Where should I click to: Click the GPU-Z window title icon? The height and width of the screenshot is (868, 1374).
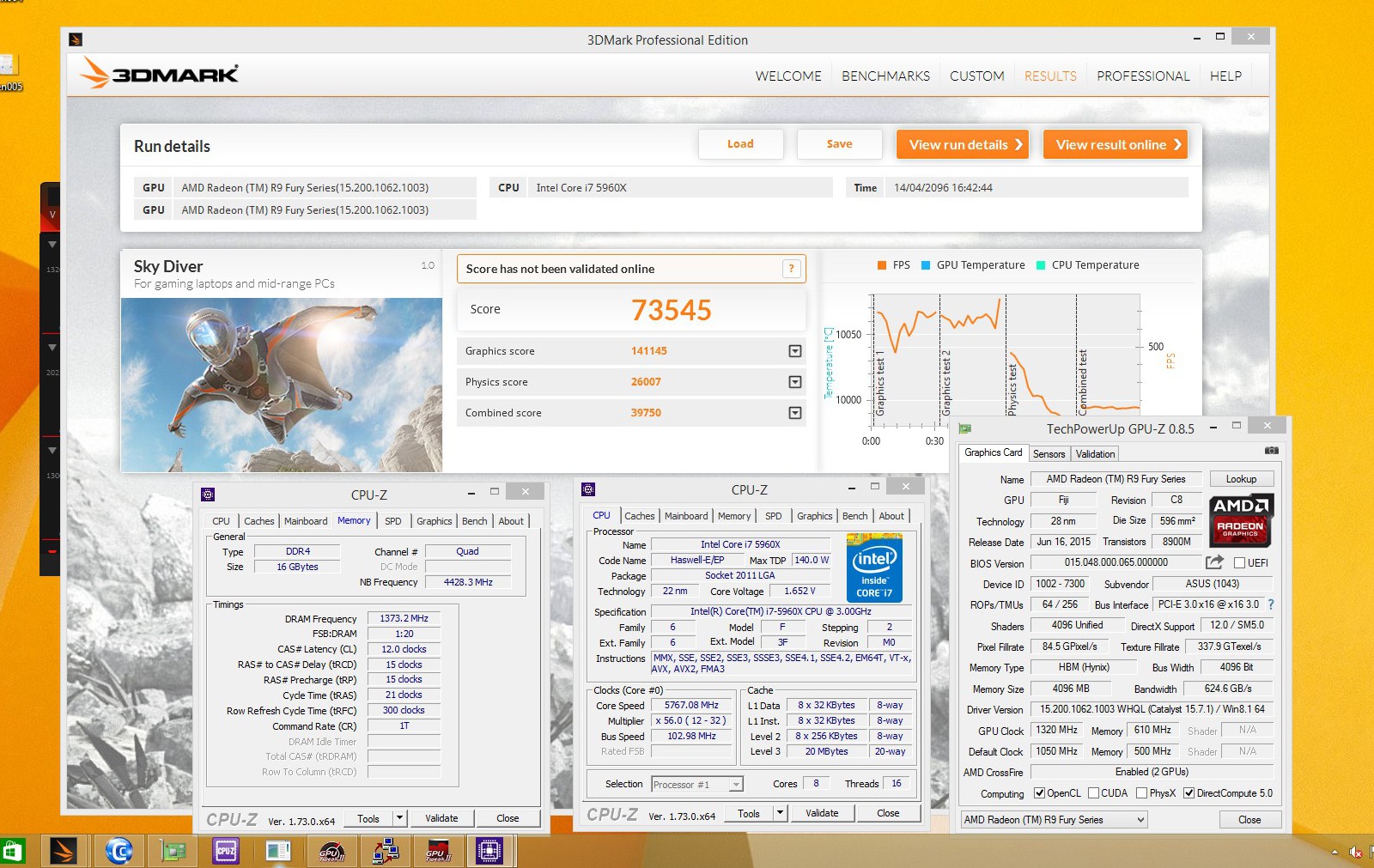pyautogui.click(x=965, y=428)
